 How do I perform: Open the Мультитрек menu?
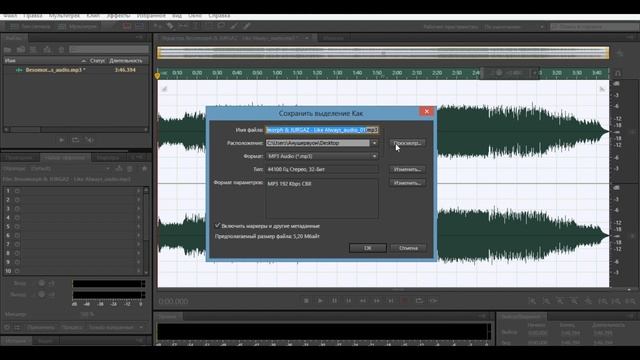pos(64,16)
